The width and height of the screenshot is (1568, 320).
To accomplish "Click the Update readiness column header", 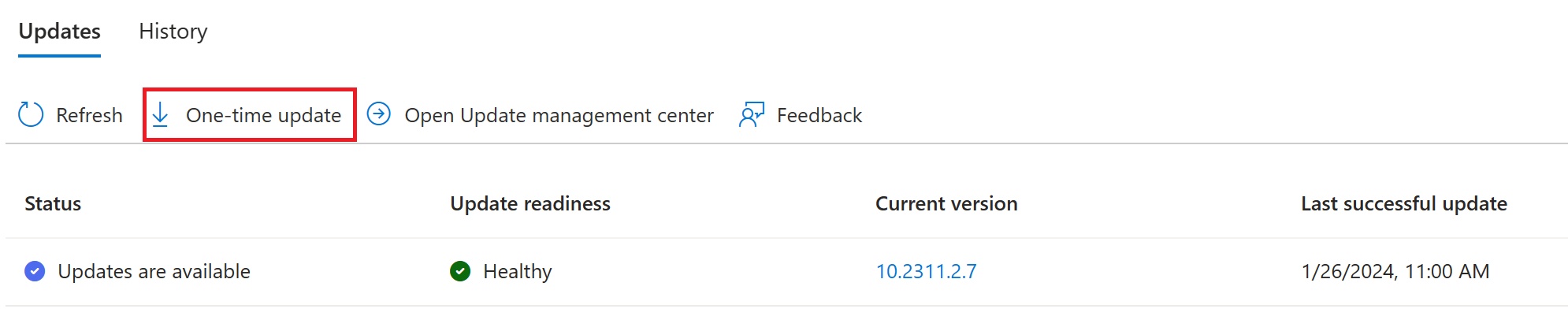I will point(530,203).
